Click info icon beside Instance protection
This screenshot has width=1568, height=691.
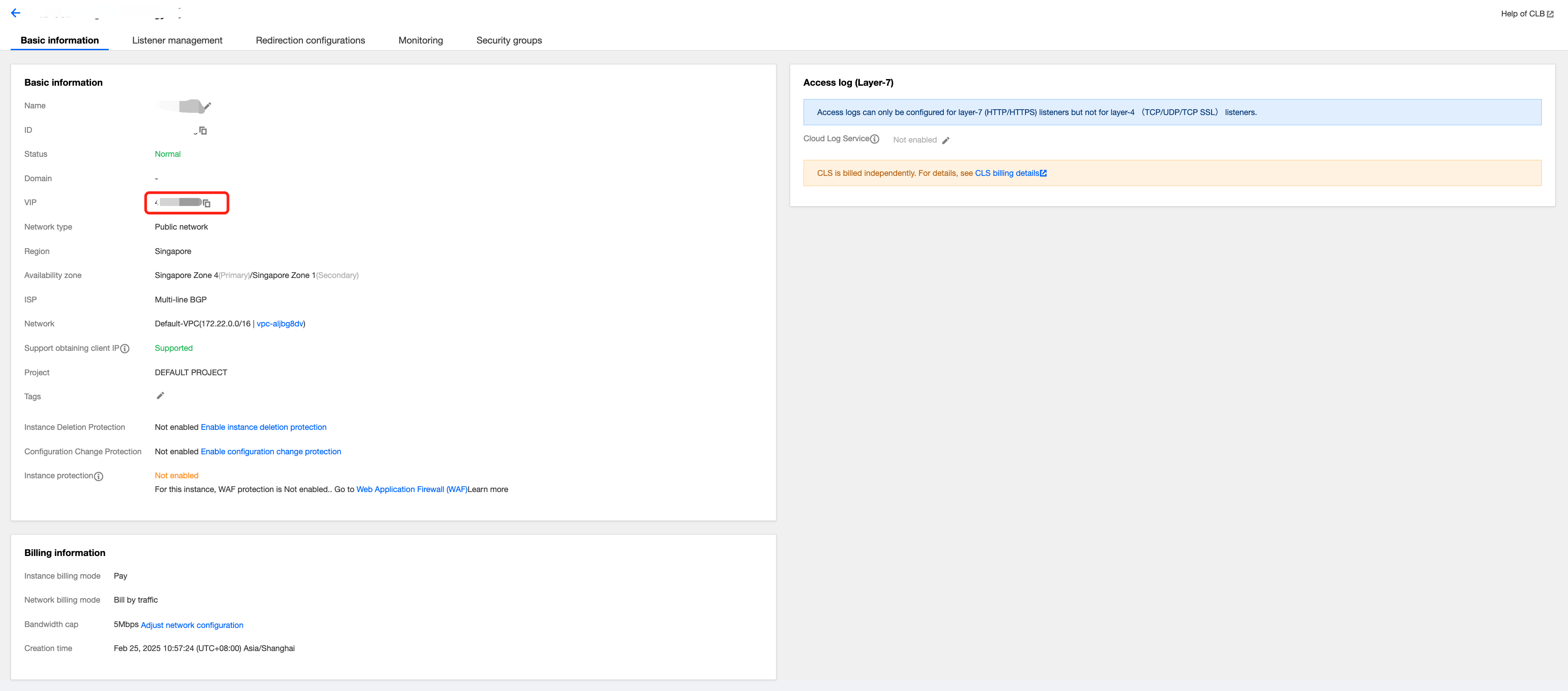tap(99, 476)
